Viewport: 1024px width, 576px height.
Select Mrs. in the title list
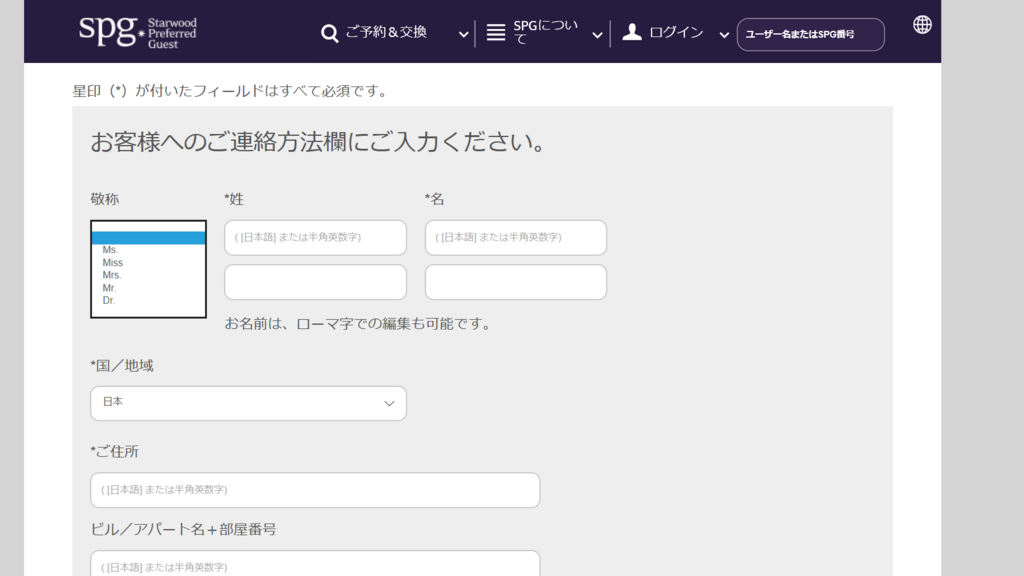coord(148,275)
